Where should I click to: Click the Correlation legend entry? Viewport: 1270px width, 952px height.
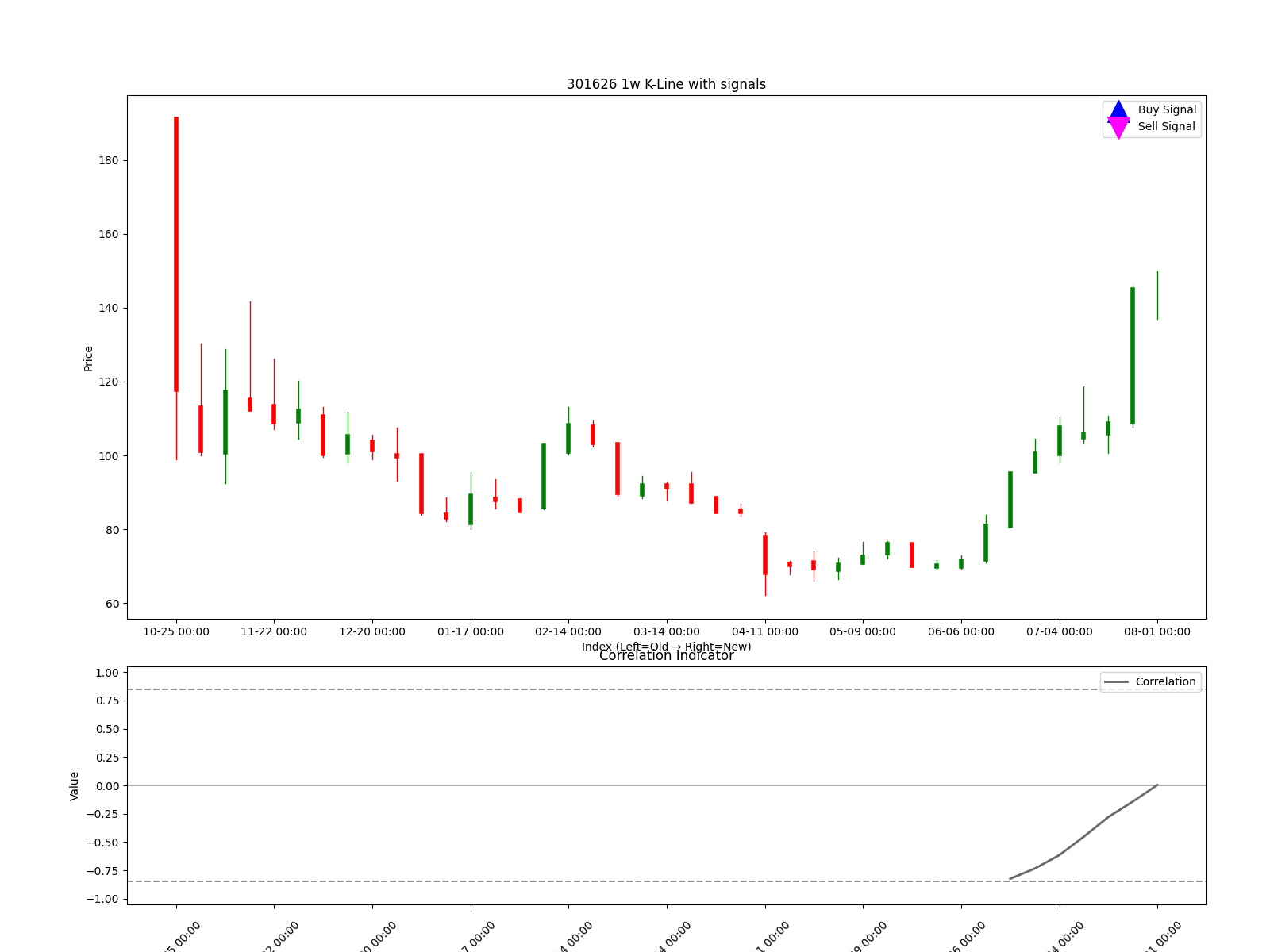[1150, 682]
